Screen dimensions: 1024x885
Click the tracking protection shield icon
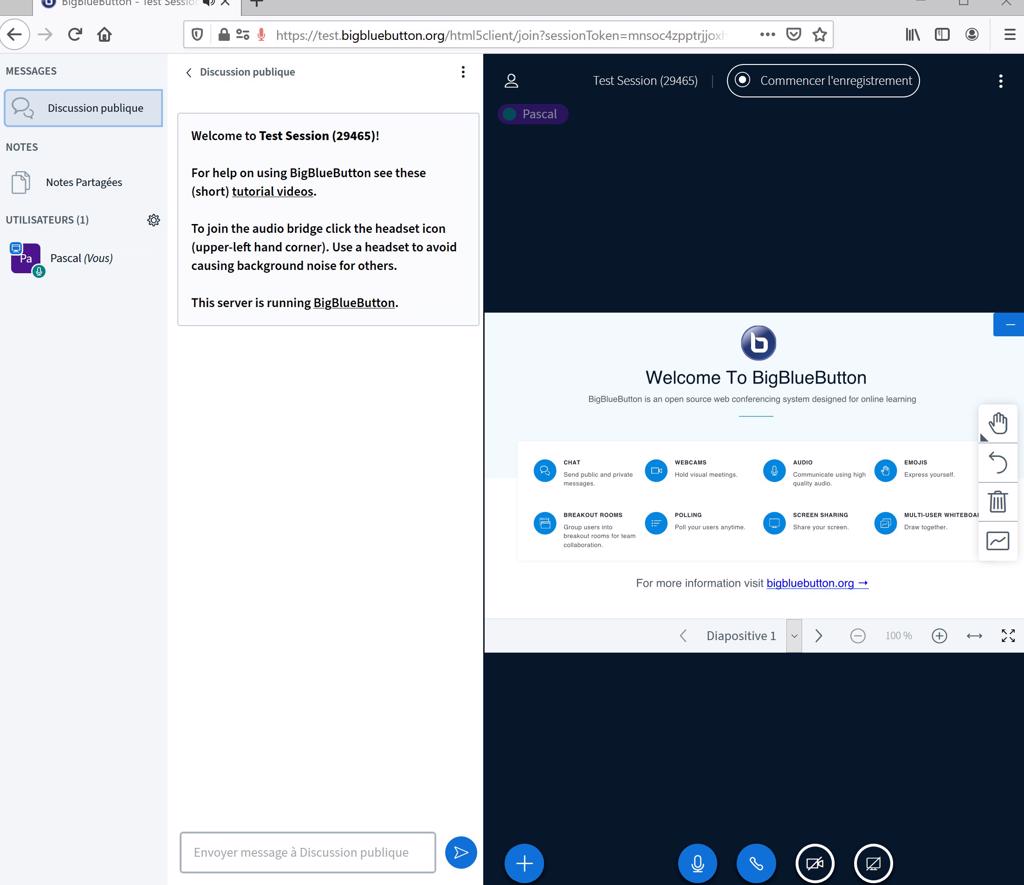click(x=197, y=35)
